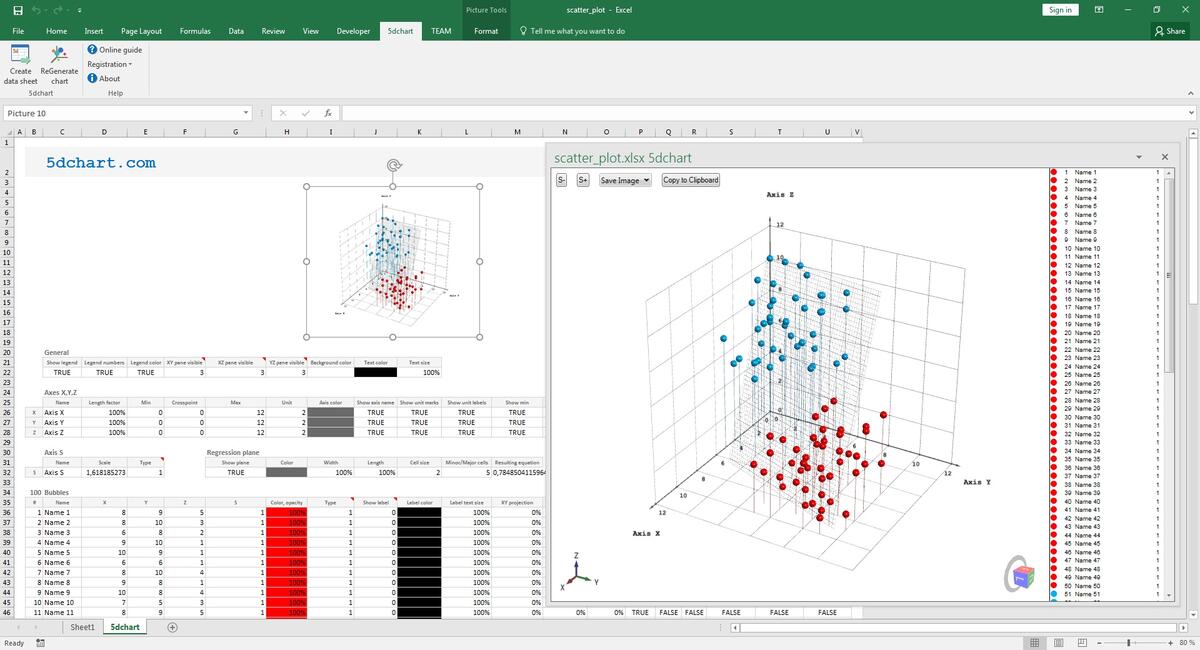Image resolution: width=1200 pixels, height=650 pixels.
Task: Click the red bullet beside Name 1 in legend
Action: [x=1053, y=173]
